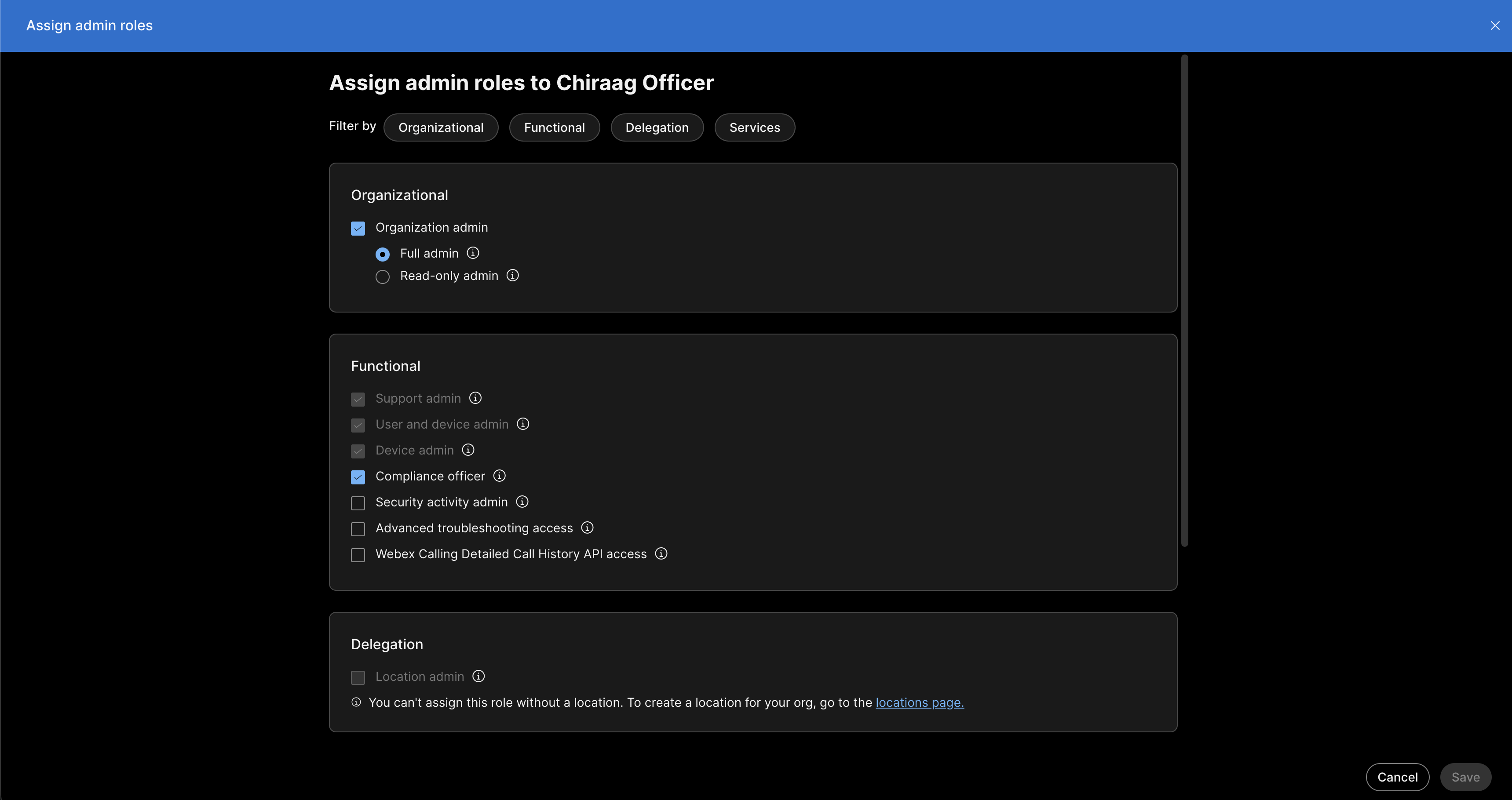Screen dimensions: 1512x800
Task: Select the Read-only admin radio button
Action: point(383,277)
